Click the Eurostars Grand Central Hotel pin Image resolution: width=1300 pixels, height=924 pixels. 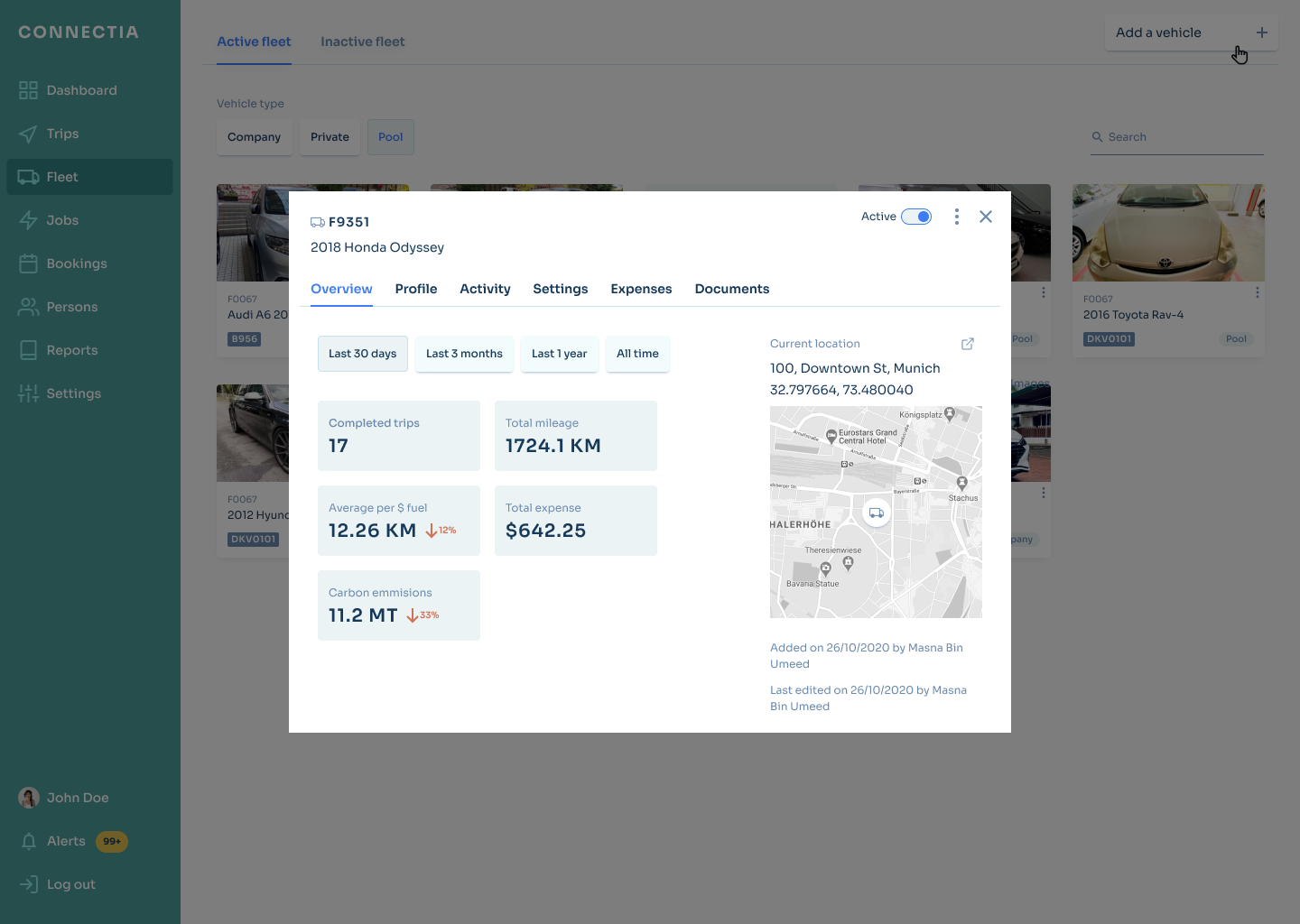[831, 435]
